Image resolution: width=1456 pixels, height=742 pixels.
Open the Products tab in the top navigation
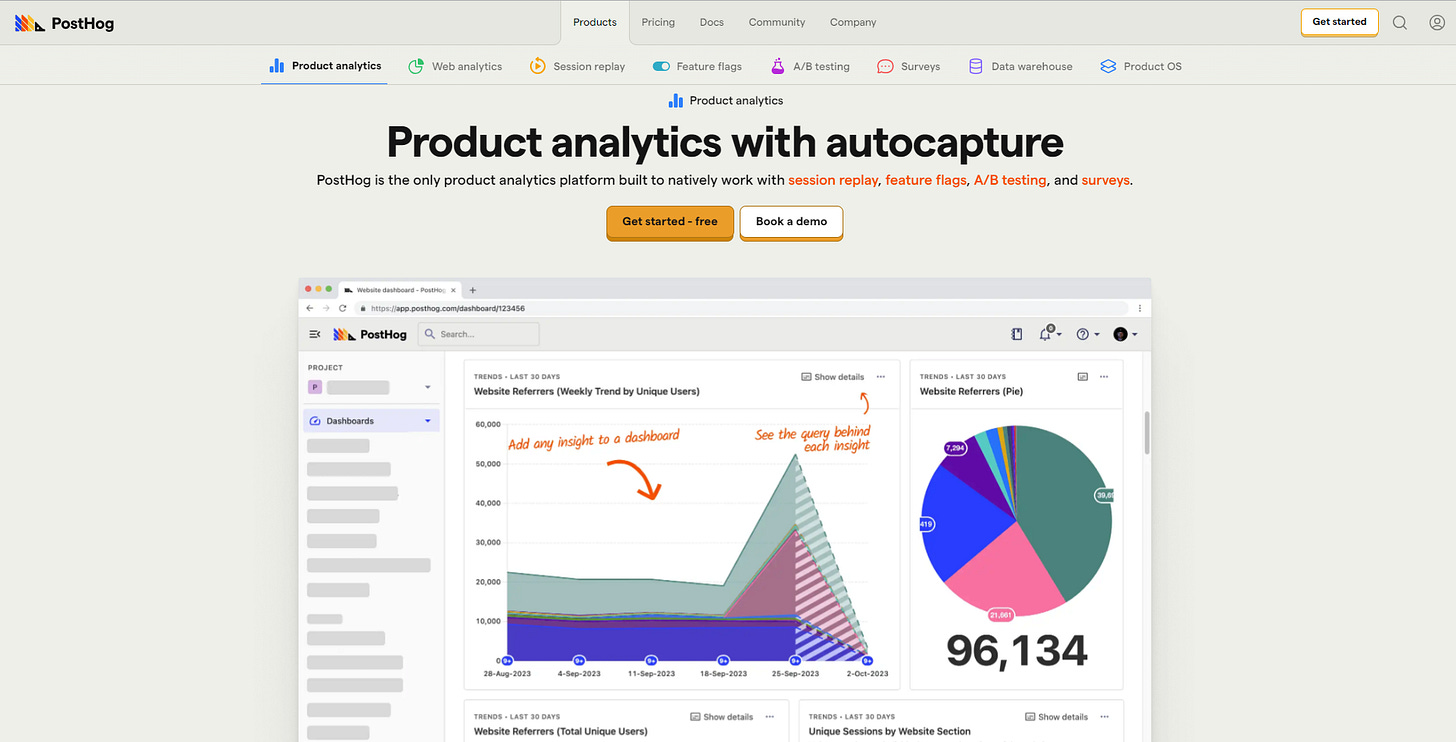coord(595,22)
